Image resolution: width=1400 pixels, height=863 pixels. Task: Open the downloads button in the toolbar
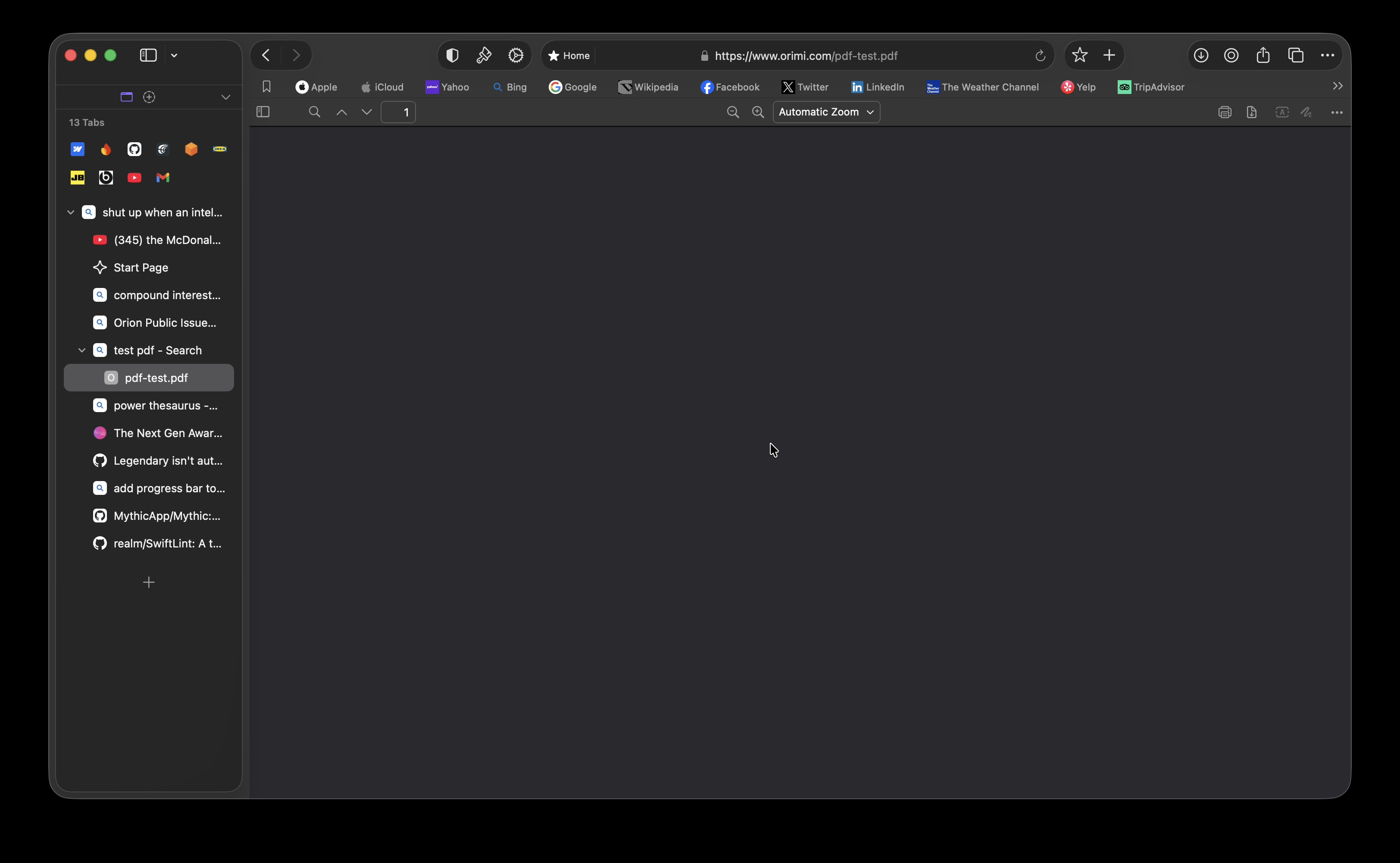pyautogui.click(x=1201, y=55)
